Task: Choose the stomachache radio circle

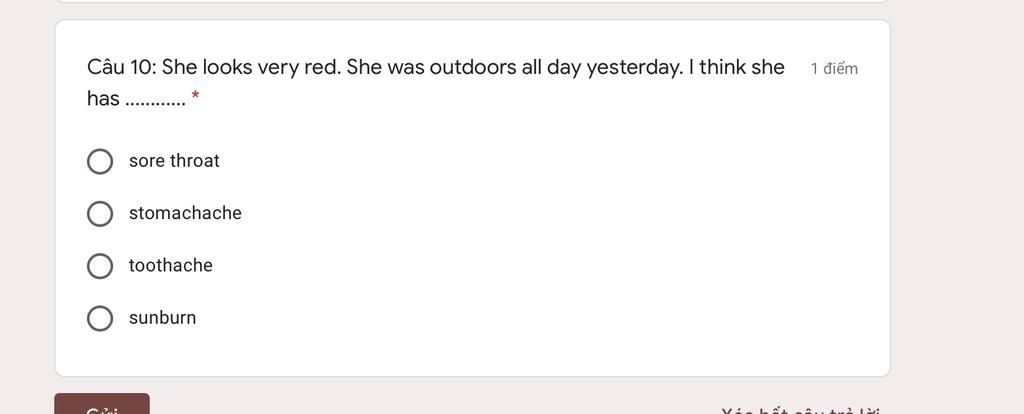Action: click(x=100, y=214)
